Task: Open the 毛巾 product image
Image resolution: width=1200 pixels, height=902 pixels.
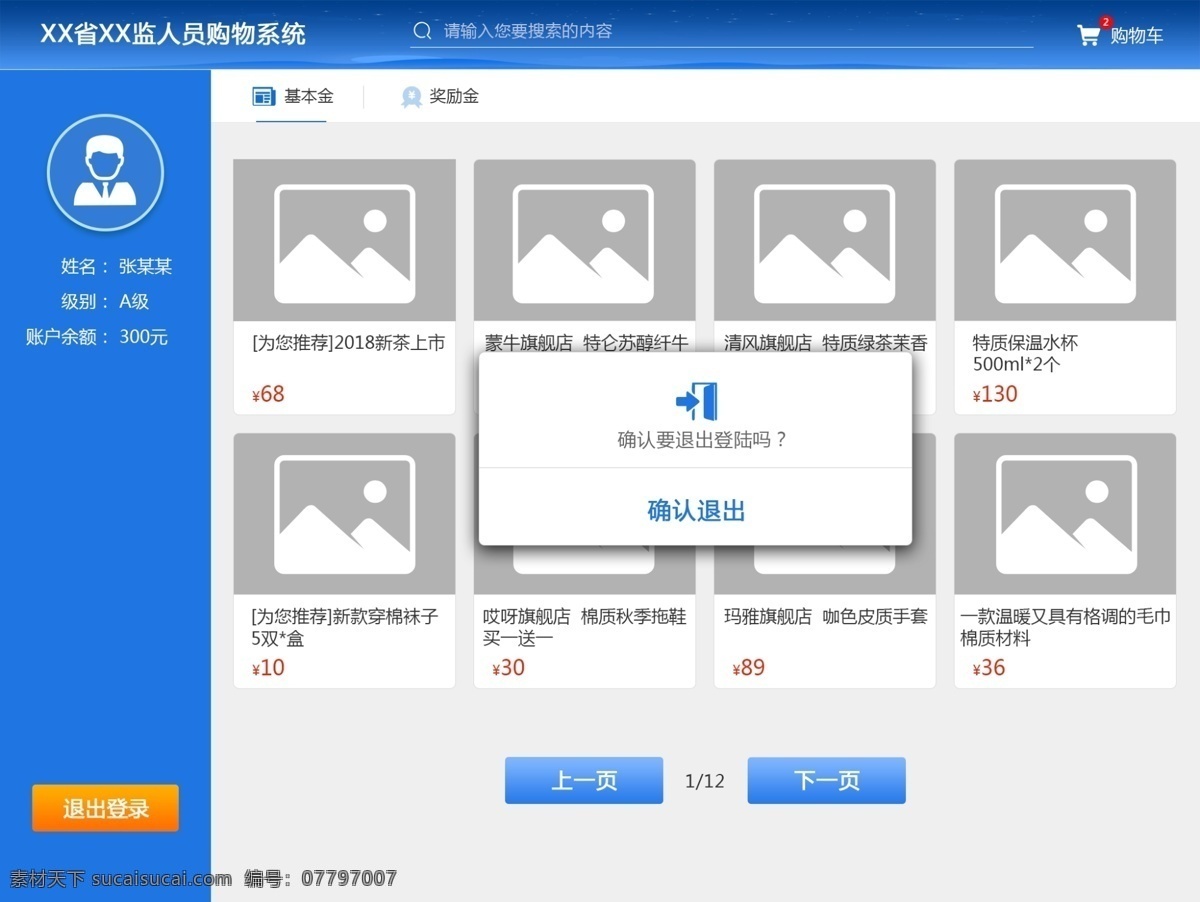Action: 1065,514
